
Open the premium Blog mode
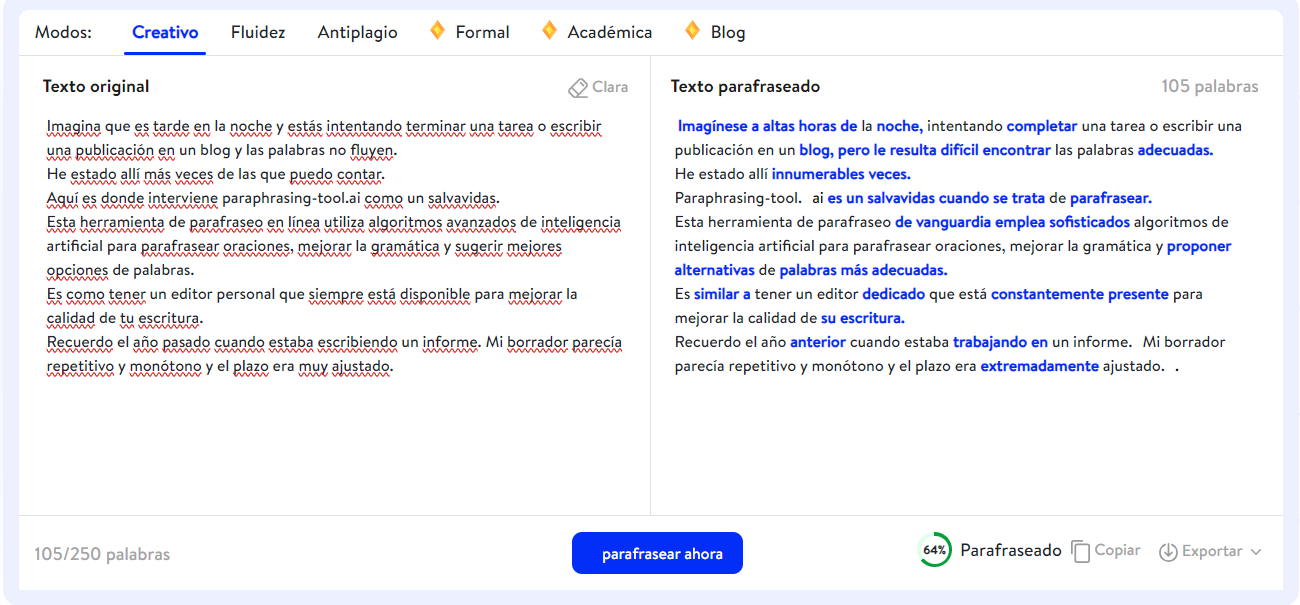coord(715,32)
